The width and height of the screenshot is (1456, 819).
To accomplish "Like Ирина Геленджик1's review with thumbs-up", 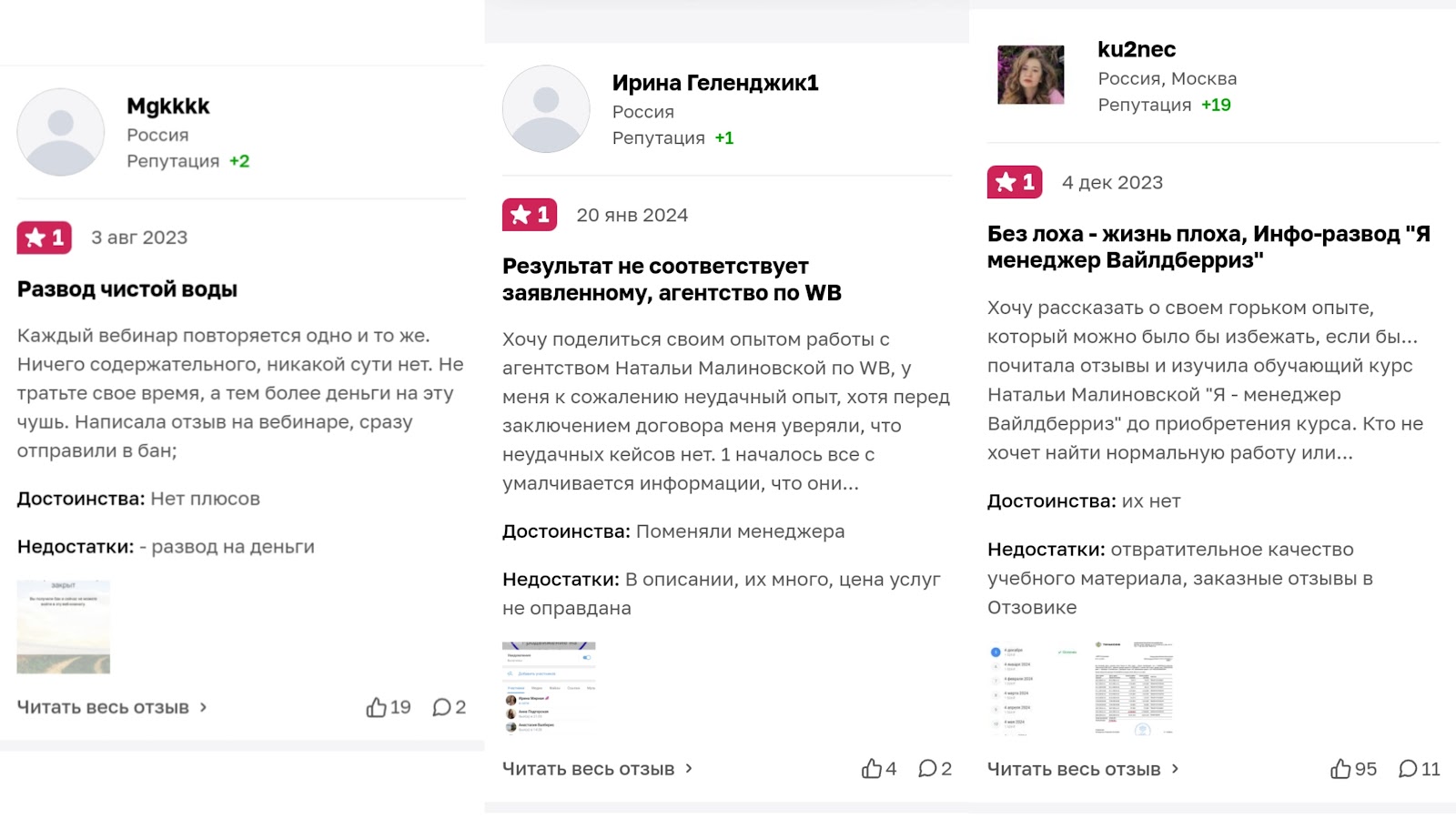I will pos(872,769).
